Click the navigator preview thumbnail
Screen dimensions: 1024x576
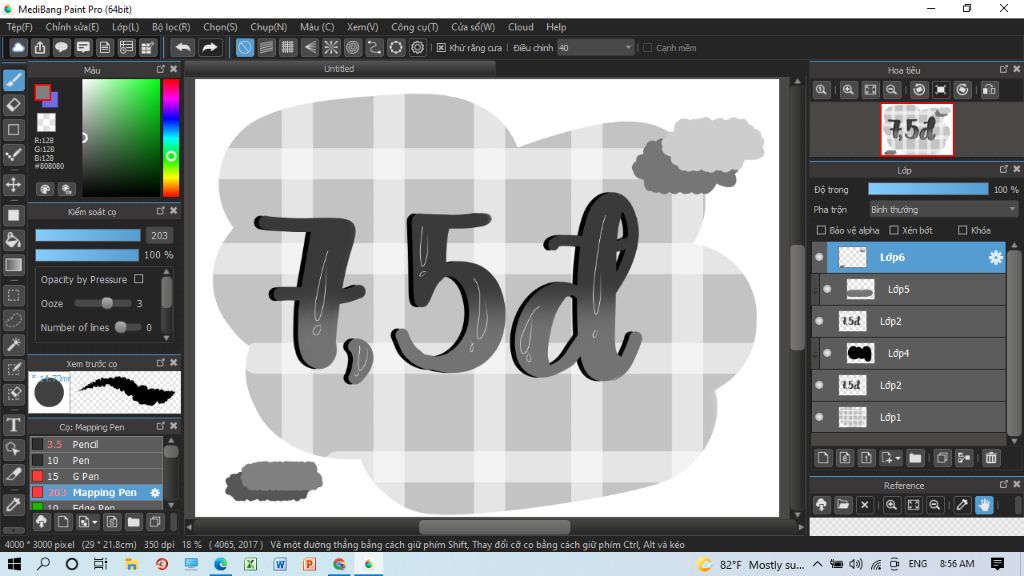(917, 129)
